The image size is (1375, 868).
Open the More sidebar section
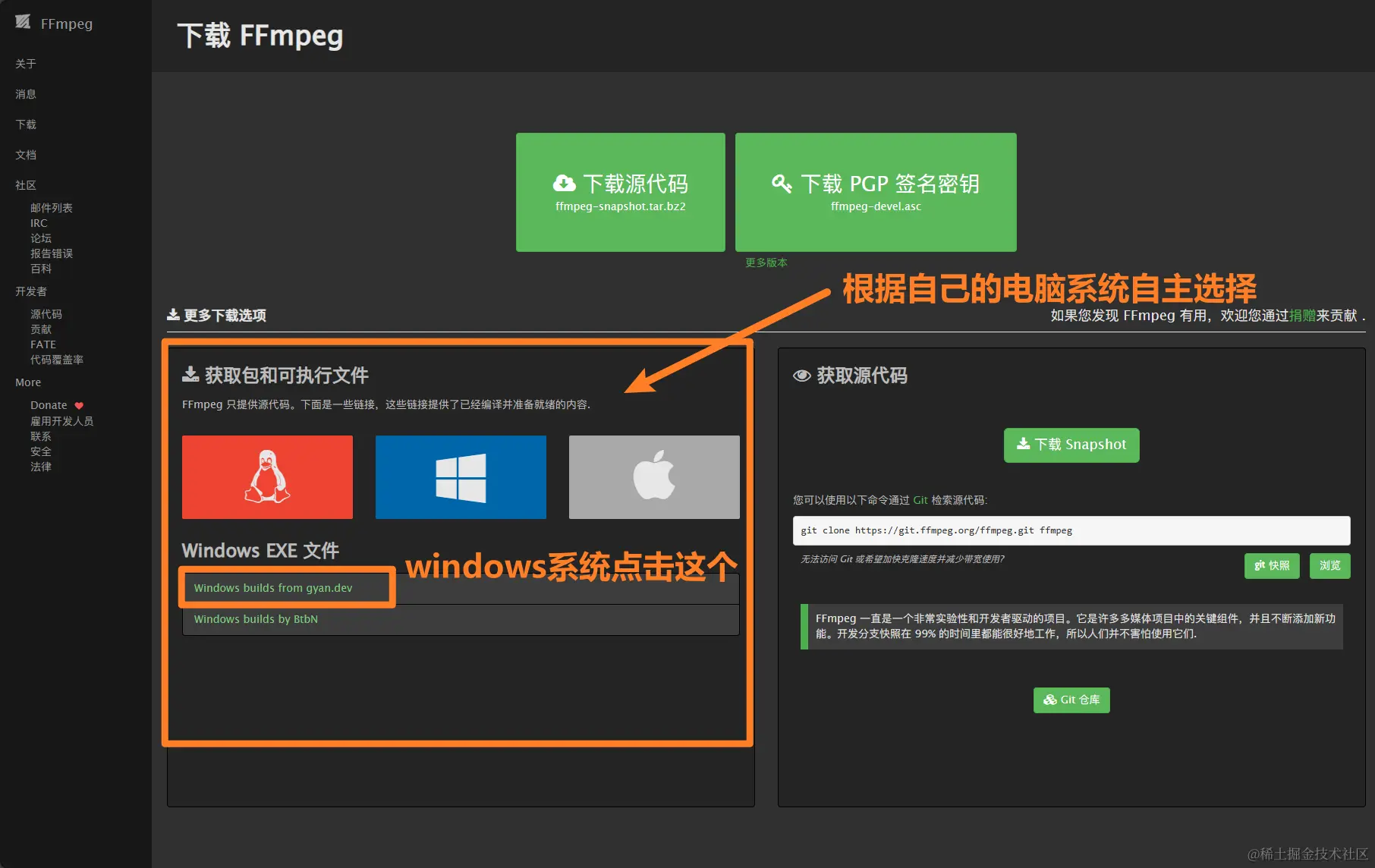(28, 382)
